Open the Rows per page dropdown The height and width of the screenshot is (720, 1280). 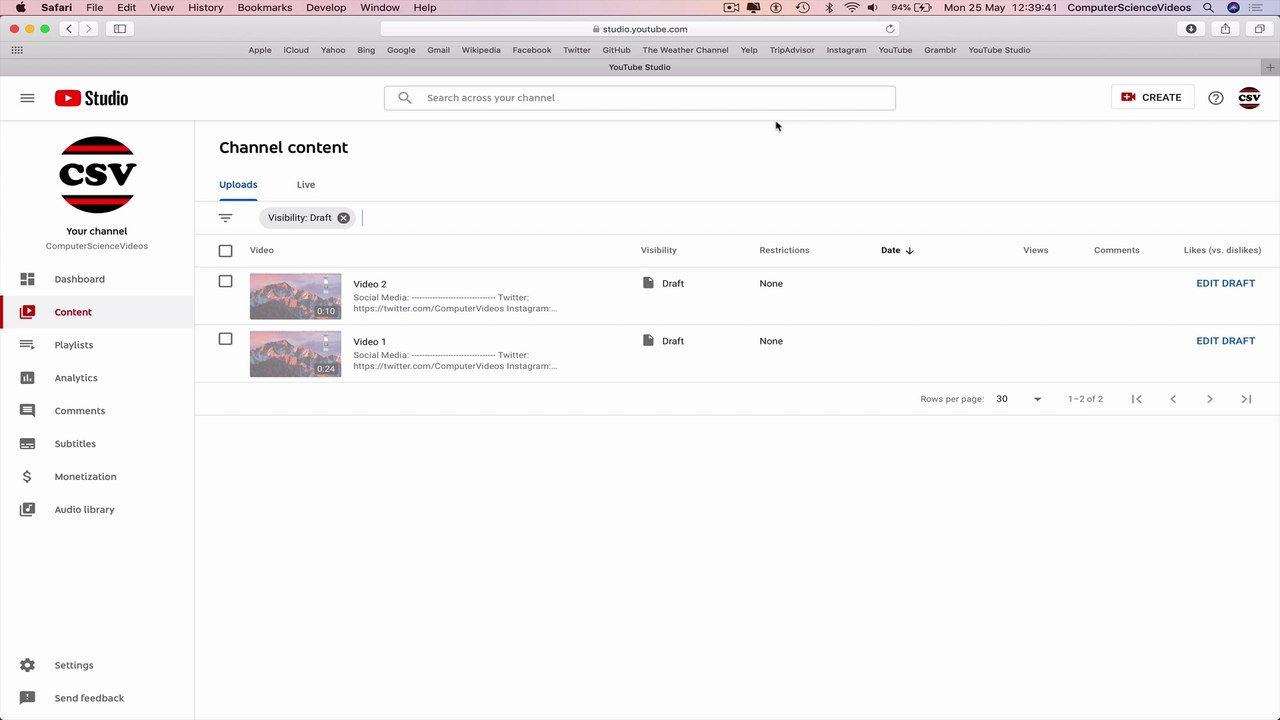pos(1019,399)
